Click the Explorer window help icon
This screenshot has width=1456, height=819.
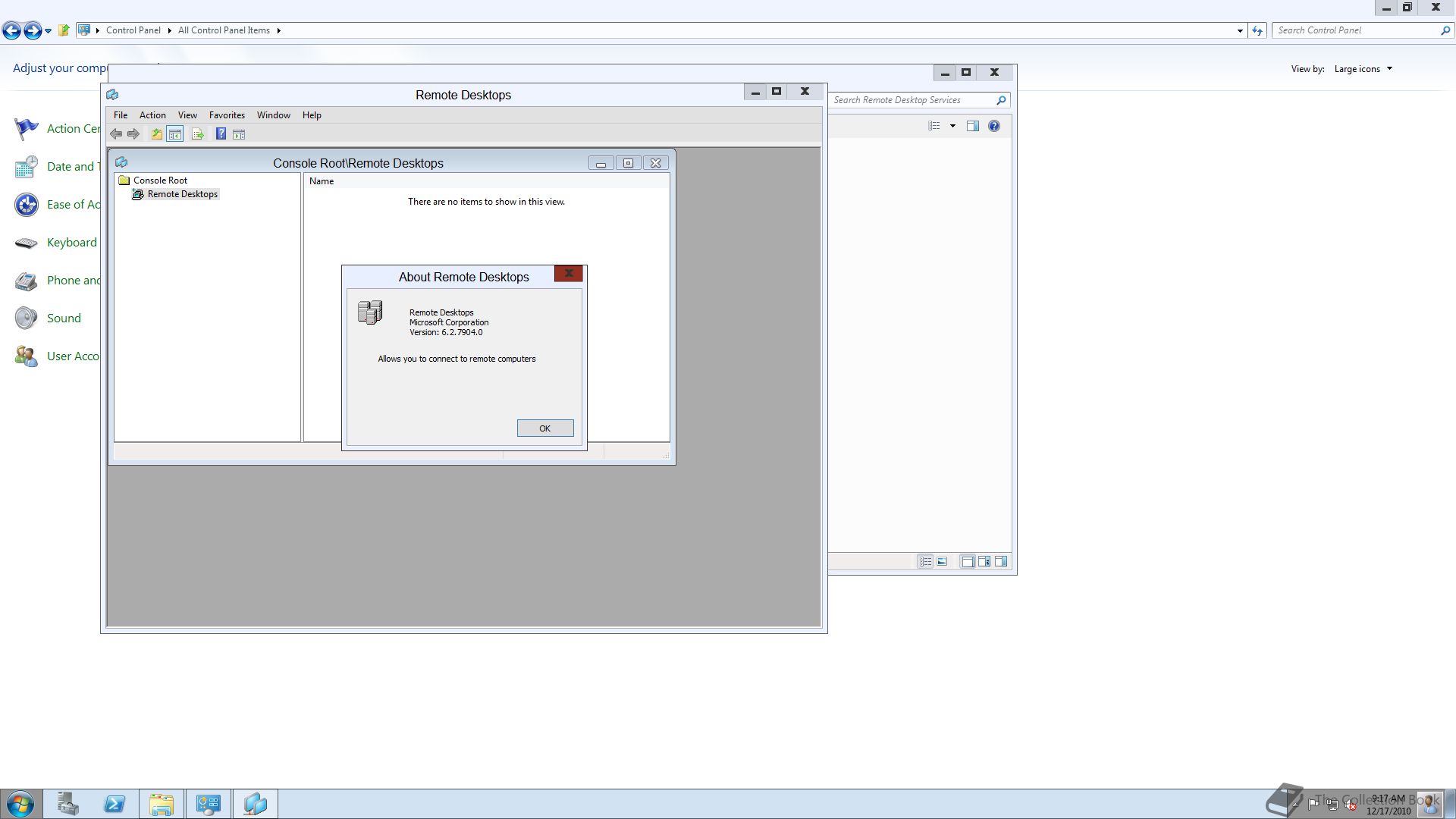(x=994, y=126)
